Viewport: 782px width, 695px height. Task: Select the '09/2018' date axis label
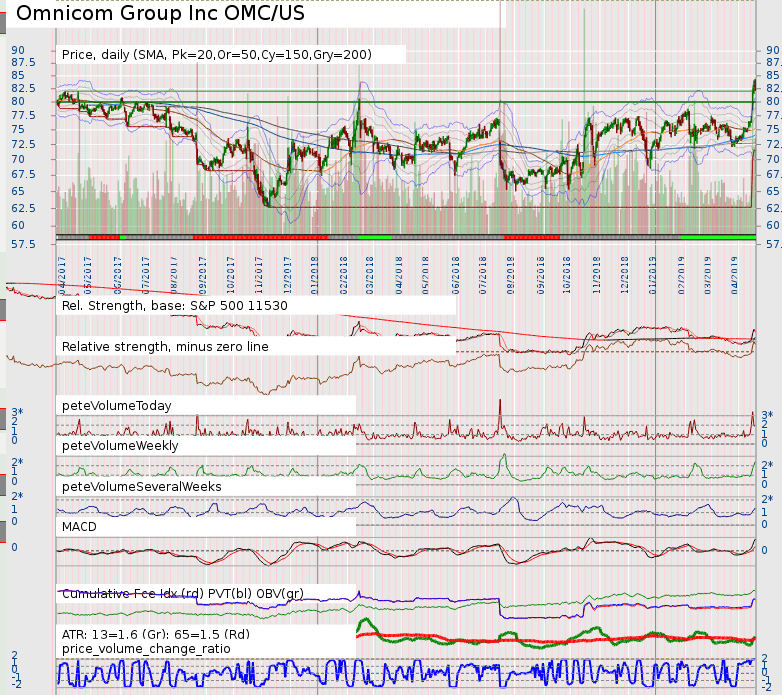[541, 275]
